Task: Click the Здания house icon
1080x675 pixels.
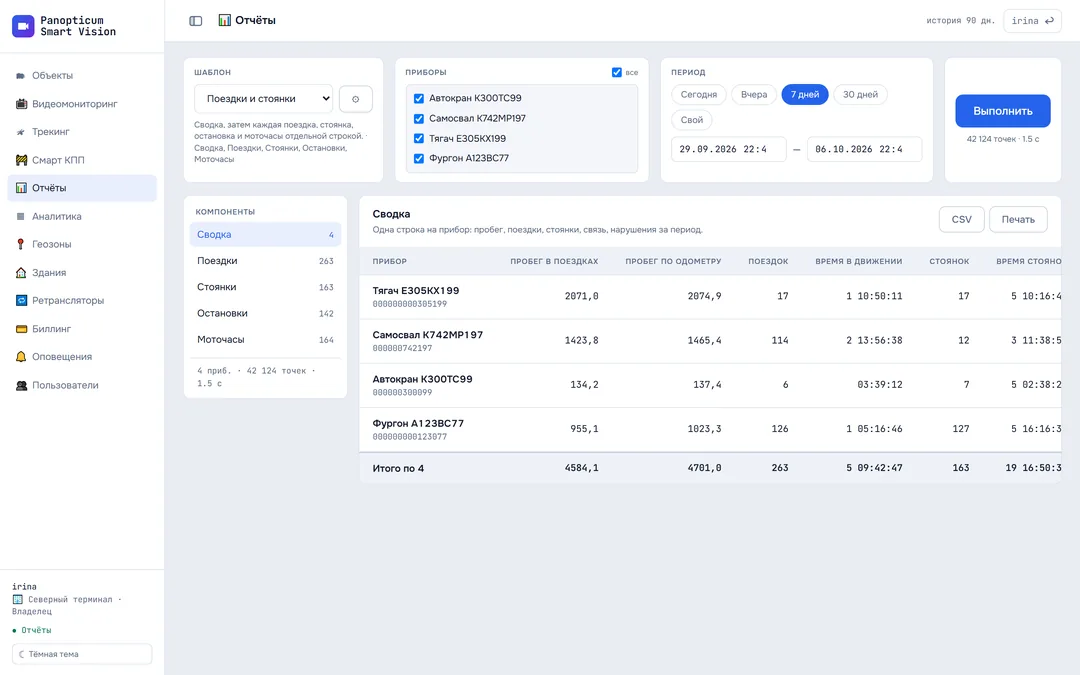Action: (21, 273)
